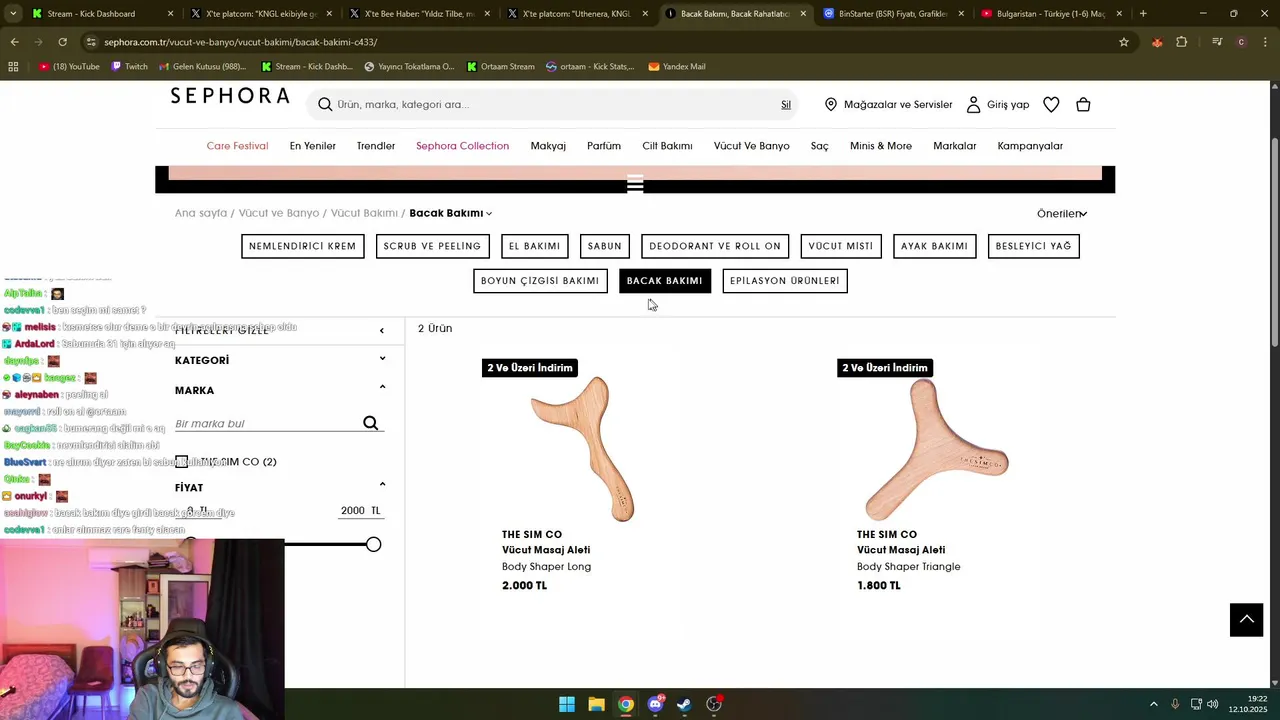Open browser extensions puzzle icon
1280x720 pixels.
[x=1182, y=42]
